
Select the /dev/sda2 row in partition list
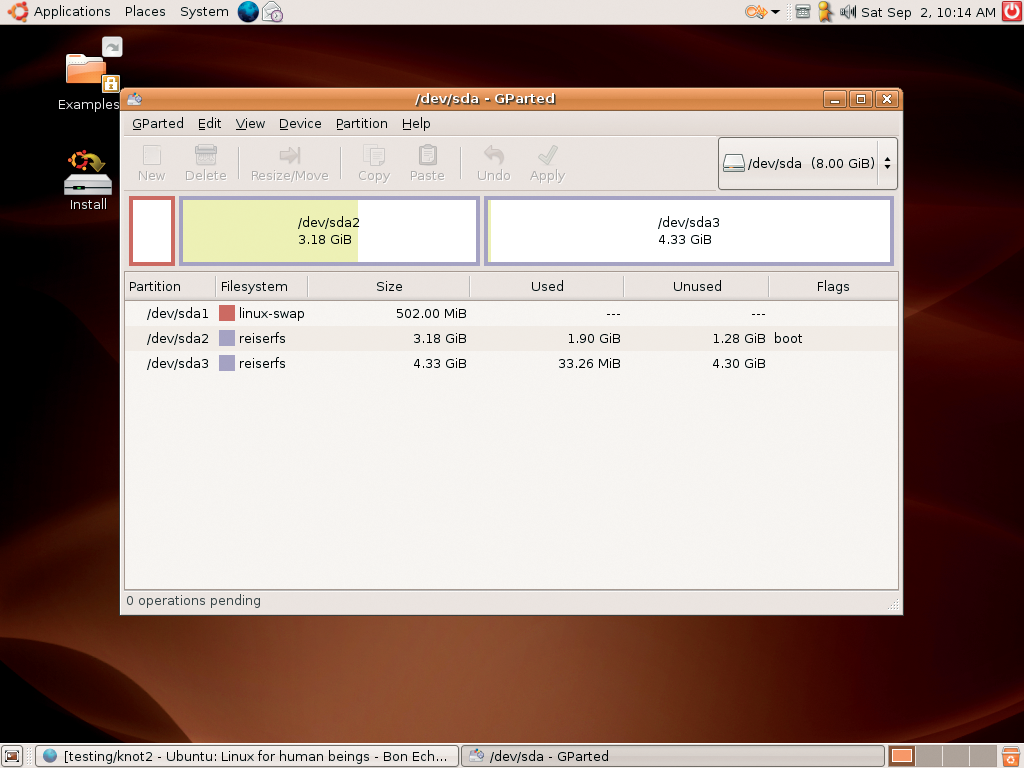pyautogui.click(x=511, y=338)
